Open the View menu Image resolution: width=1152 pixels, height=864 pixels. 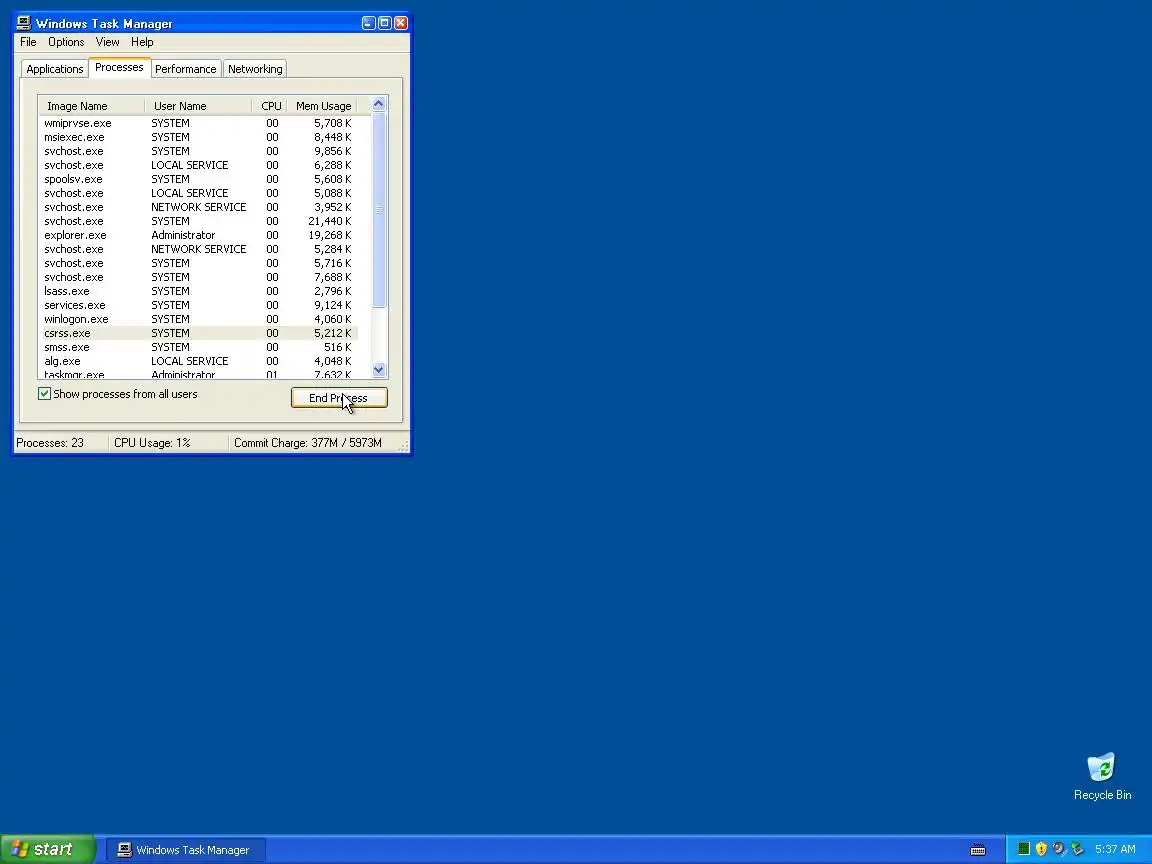click(107, 42)
